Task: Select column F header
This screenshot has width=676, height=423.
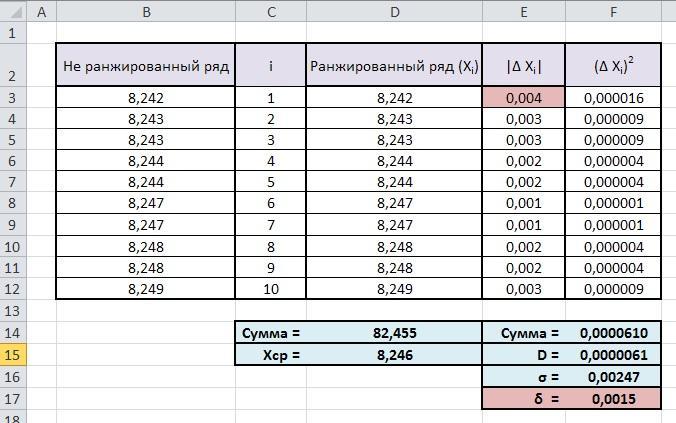Action: 613,12
